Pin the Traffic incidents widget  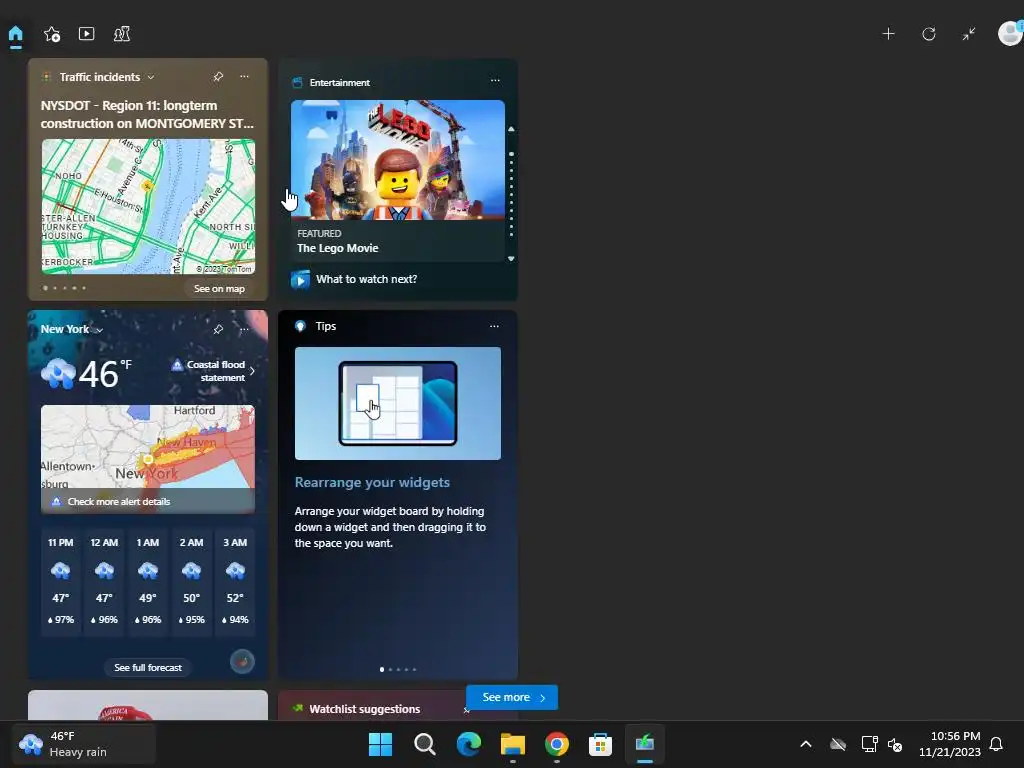point(218,76)
